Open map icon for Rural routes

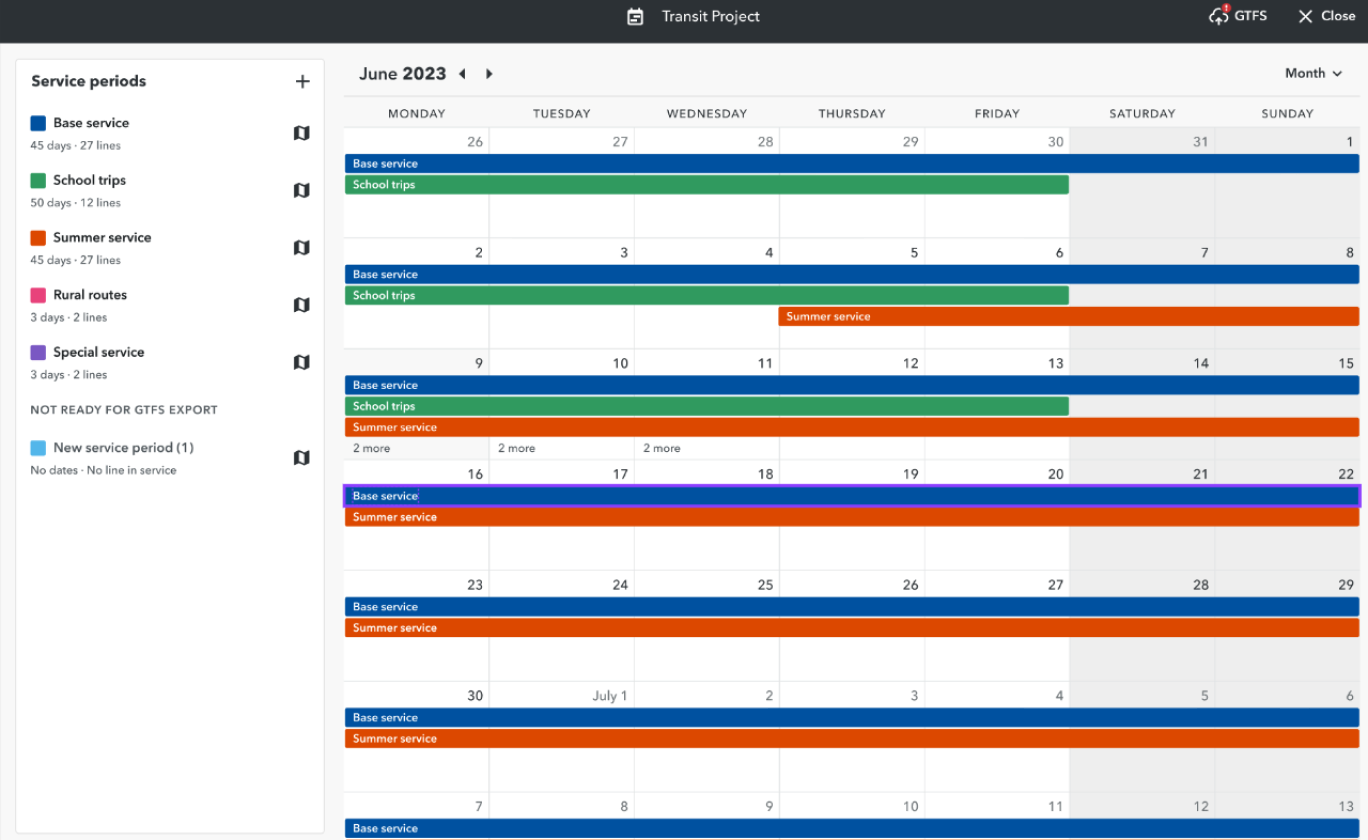click(301, 305)
